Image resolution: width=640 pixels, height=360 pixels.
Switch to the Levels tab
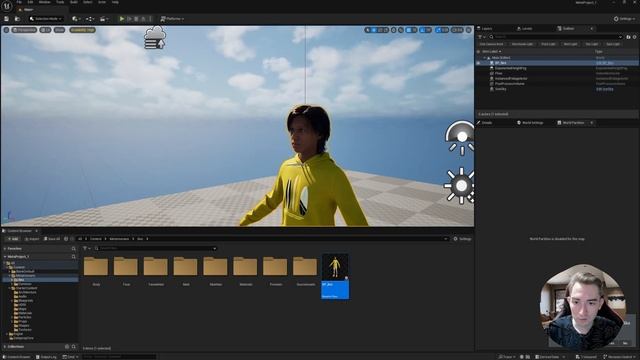524,29
